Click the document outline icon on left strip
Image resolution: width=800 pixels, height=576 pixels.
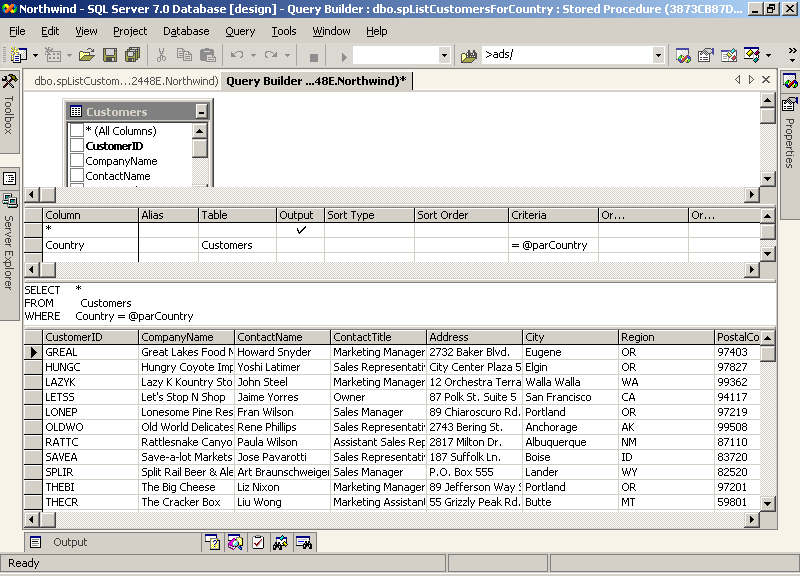point(9,178)
